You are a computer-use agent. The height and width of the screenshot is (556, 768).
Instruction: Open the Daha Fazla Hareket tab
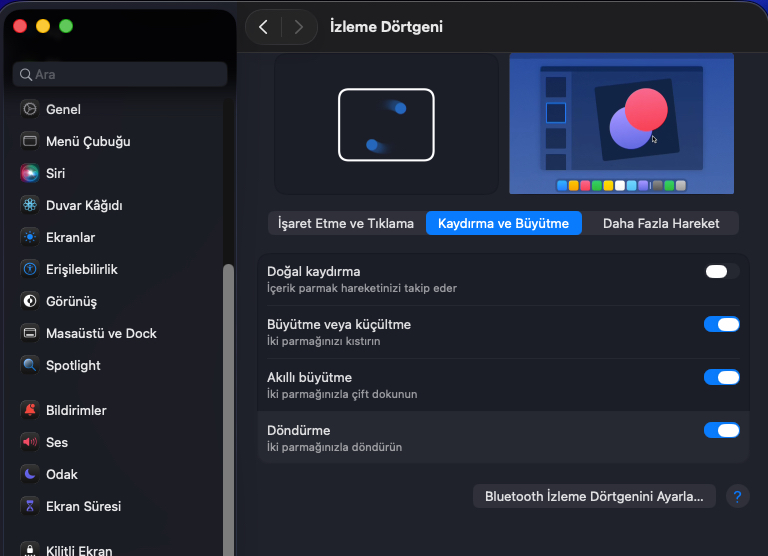click(660, 223)
